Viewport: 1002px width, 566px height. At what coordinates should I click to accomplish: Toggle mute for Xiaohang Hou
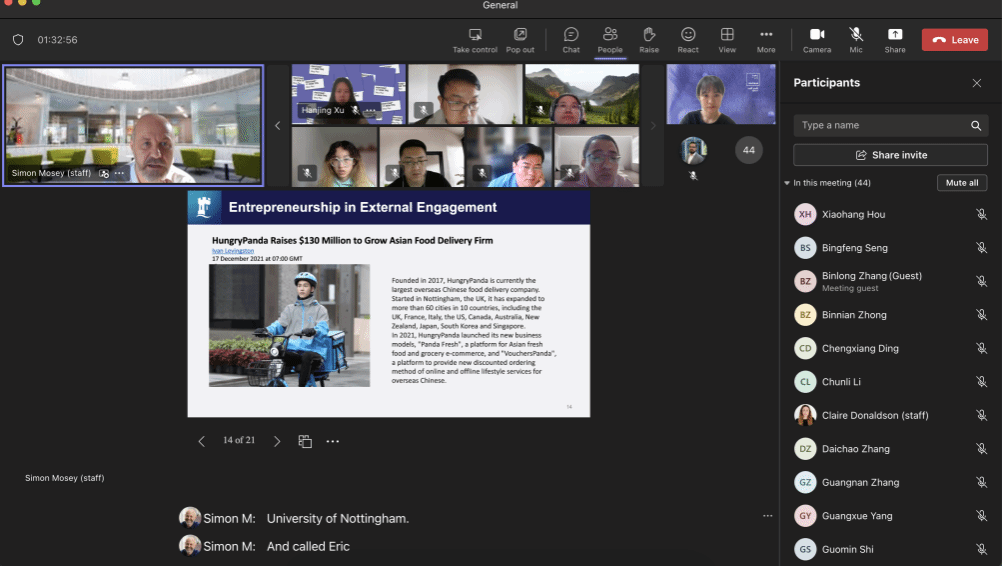tap(982, 215)
